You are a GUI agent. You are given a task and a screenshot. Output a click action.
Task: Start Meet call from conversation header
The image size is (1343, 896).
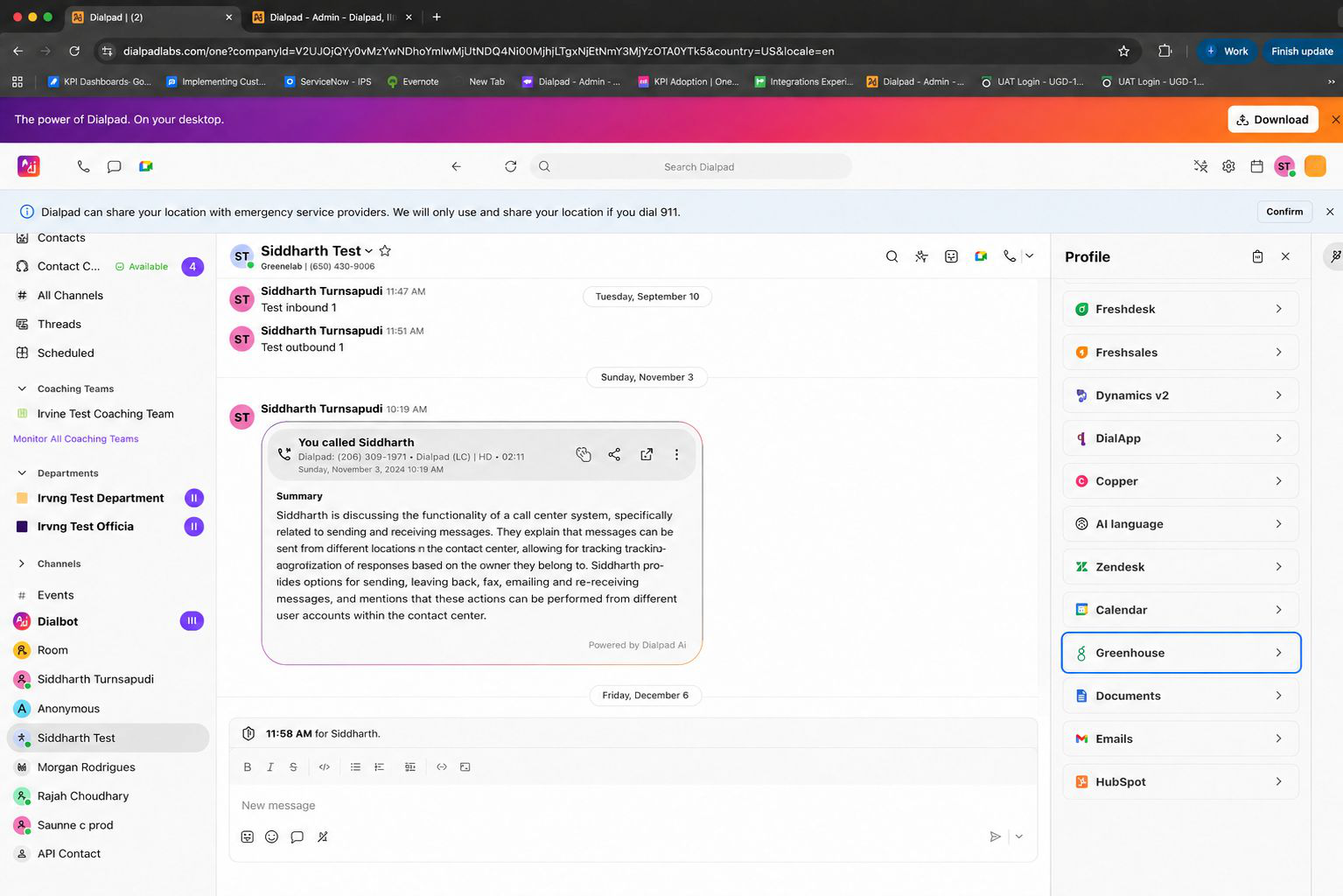coord(981,256)
